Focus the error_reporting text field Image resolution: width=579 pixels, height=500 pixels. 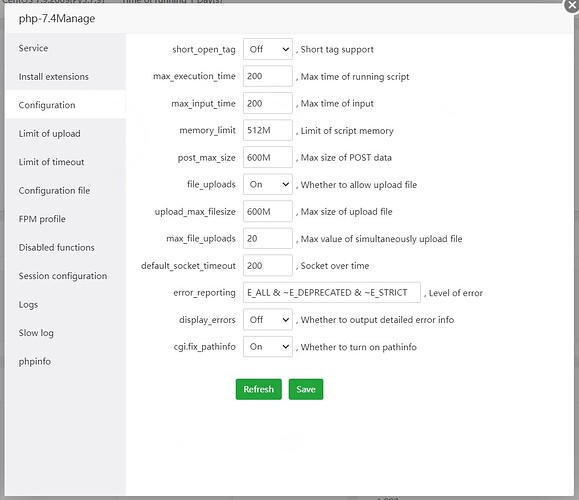pos(332,292)
